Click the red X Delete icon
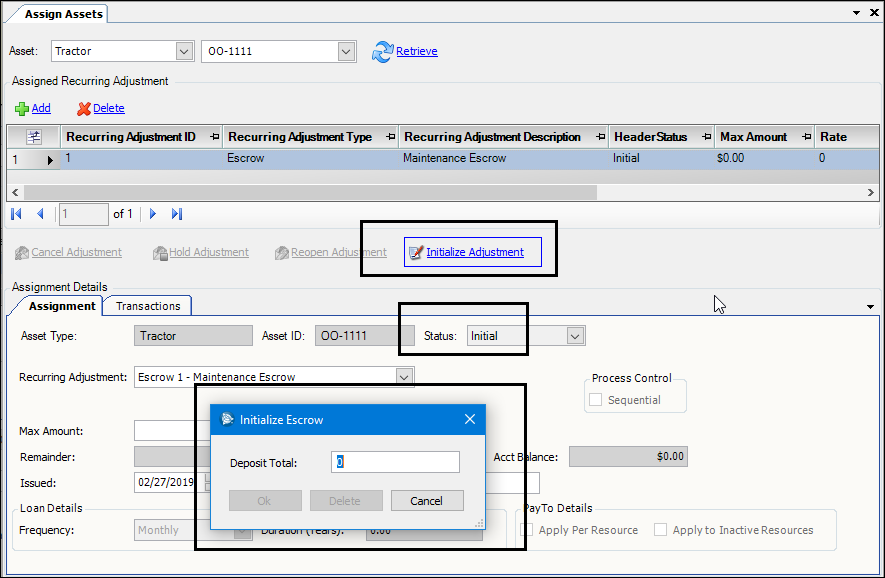Screen dimensions: 885x578 tap(84, 108)
